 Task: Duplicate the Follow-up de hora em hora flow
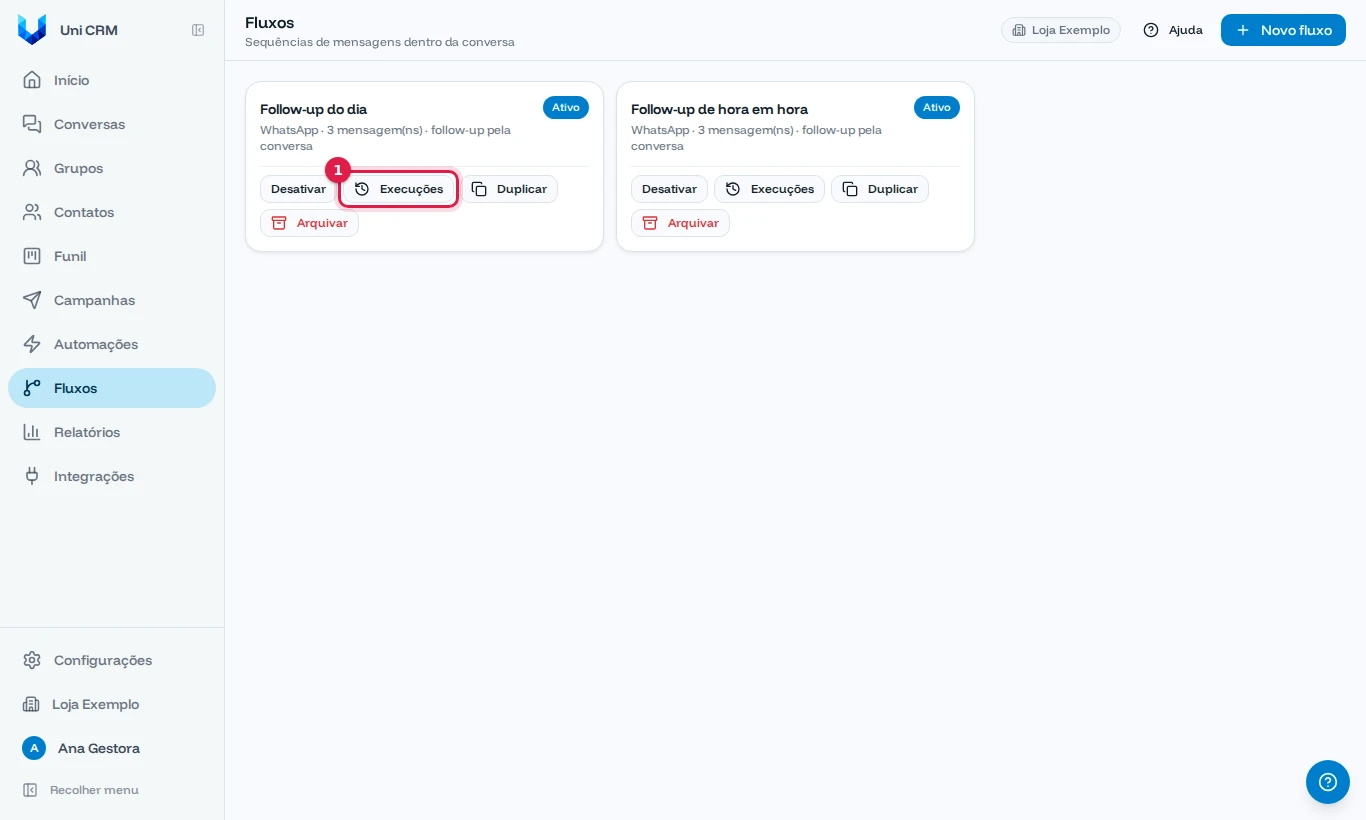[x=880, y=189]
